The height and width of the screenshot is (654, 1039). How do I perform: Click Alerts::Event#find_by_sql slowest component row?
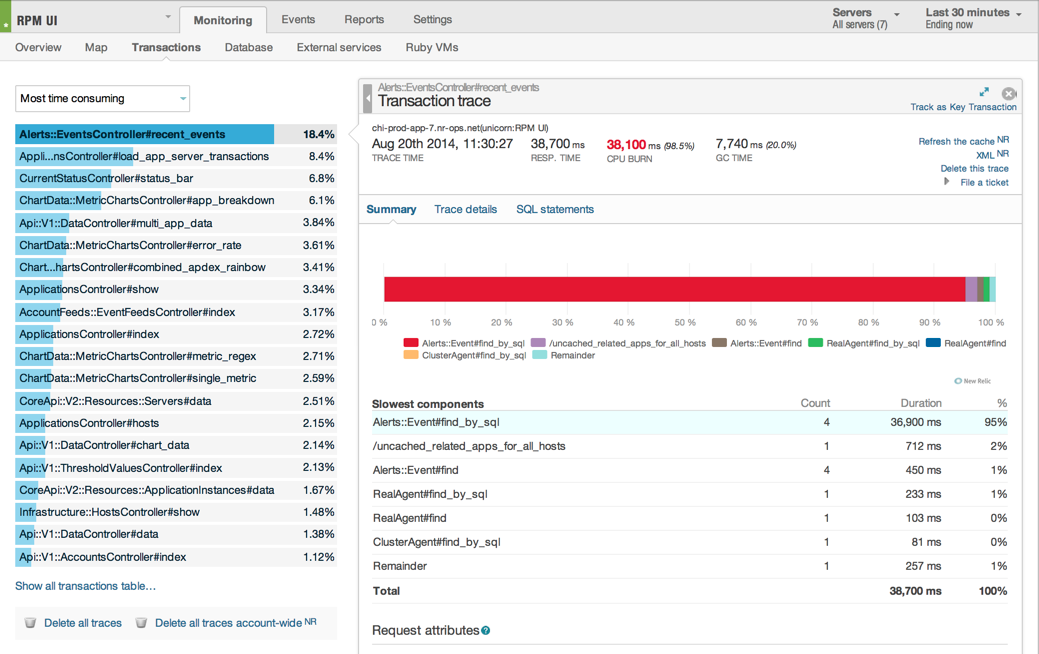tap(690, 422)
